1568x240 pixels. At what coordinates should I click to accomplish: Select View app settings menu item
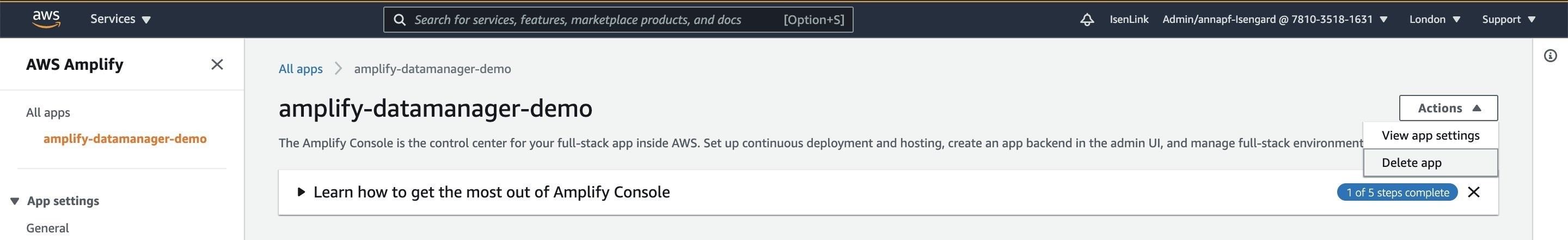coord(1430,135)
